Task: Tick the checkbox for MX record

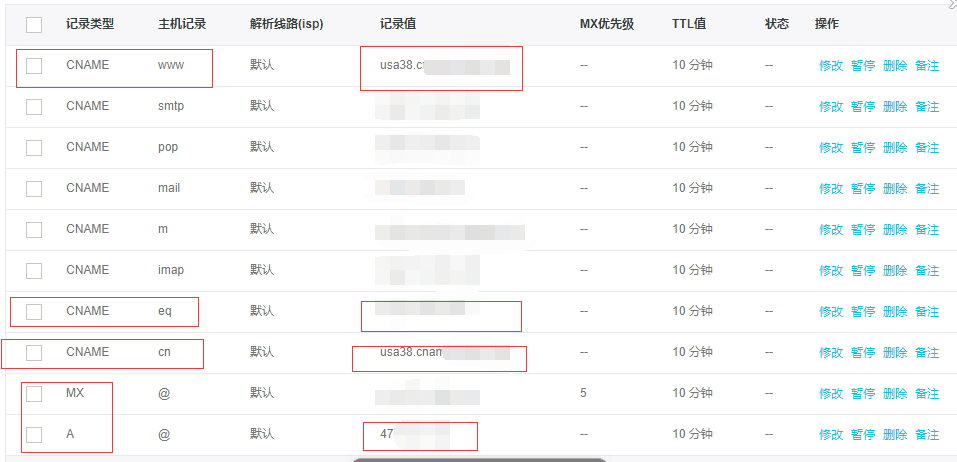Action: click(x=34, y=394)
